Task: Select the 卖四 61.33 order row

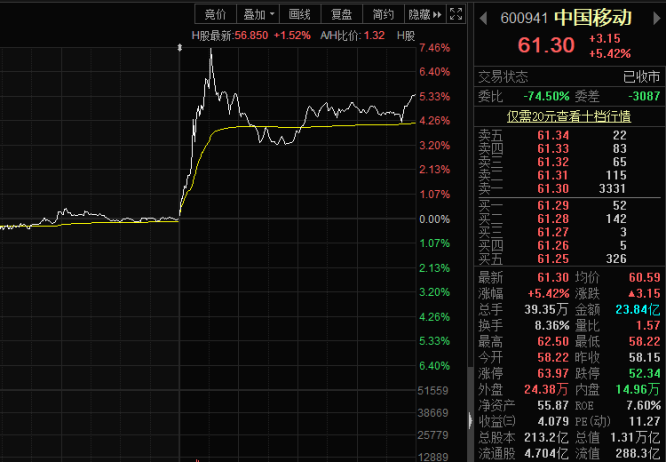Action: (x=569, y=149)
